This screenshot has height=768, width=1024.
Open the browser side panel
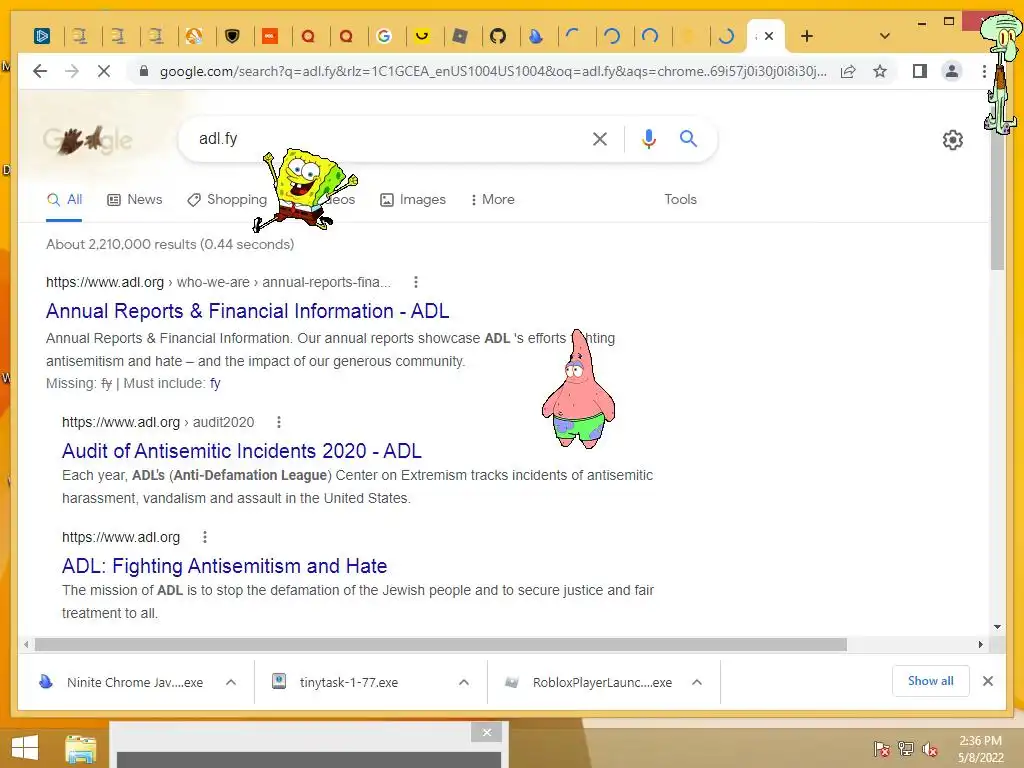point(920,71)
